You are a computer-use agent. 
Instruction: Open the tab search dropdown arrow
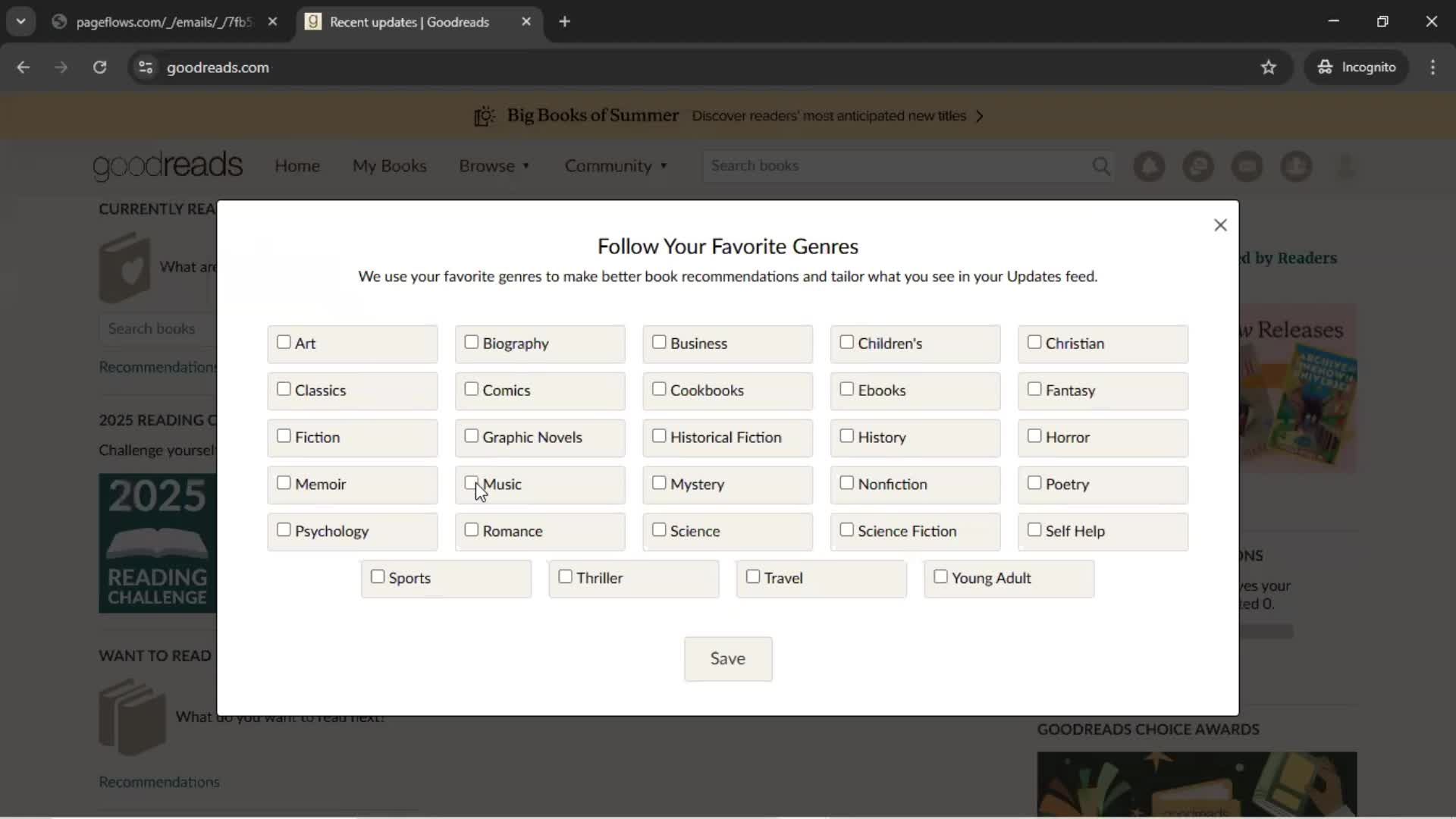click(21, 22)
